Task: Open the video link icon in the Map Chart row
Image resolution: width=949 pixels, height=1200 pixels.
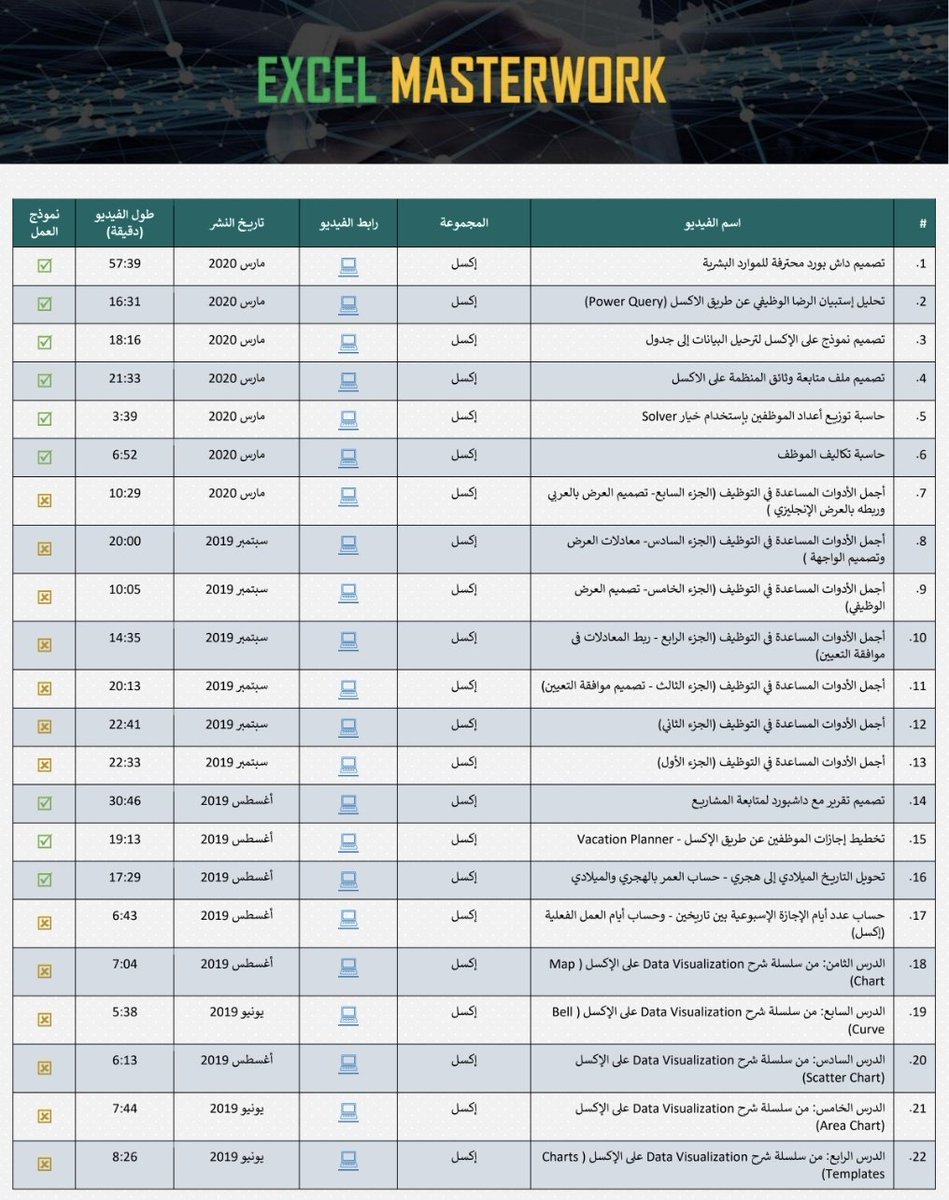Action: pyautogui.click(x=348, y=965)
